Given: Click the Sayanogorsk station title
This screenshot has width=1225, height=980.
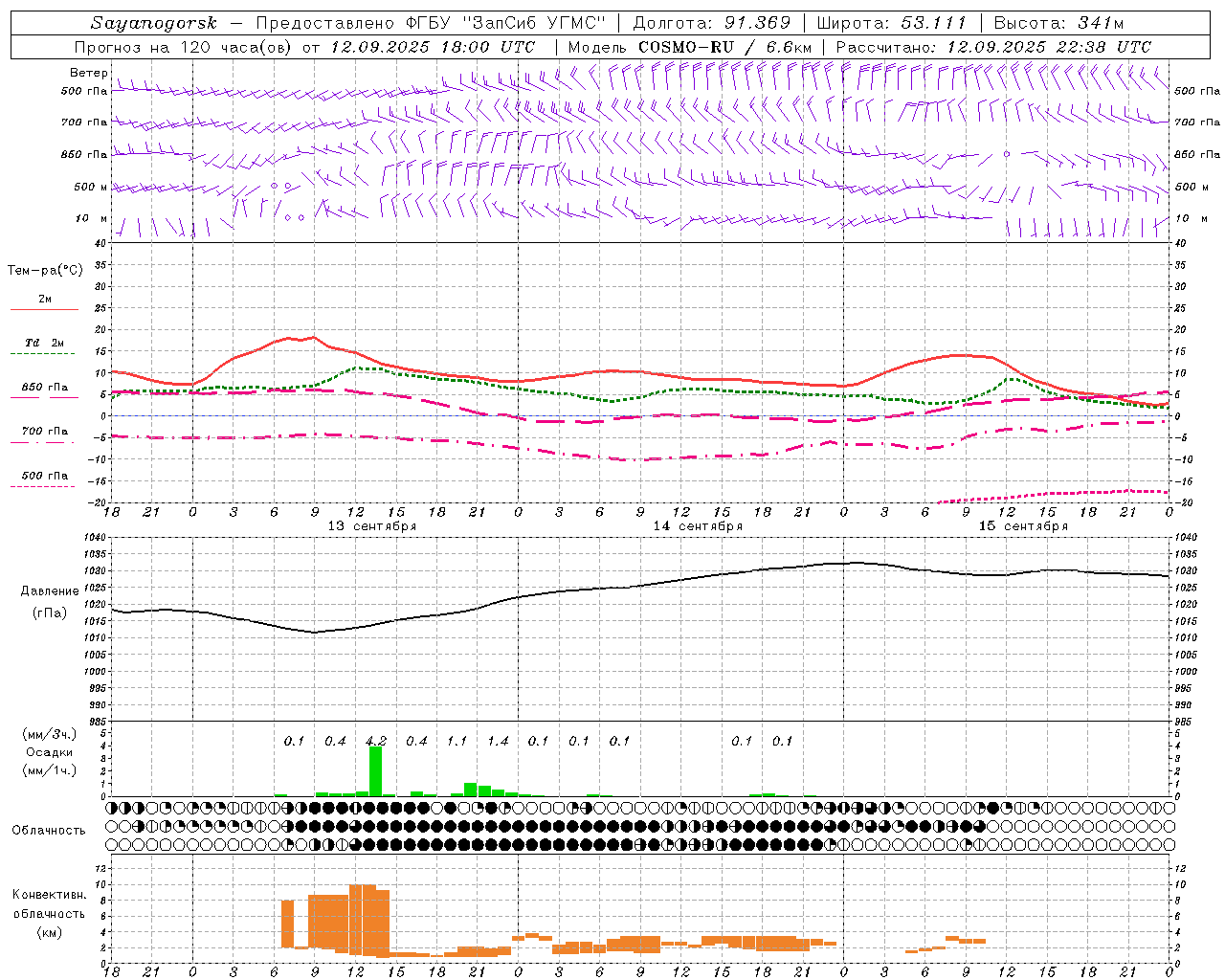Looking at the screenshot, I should (x=154, y=23).
